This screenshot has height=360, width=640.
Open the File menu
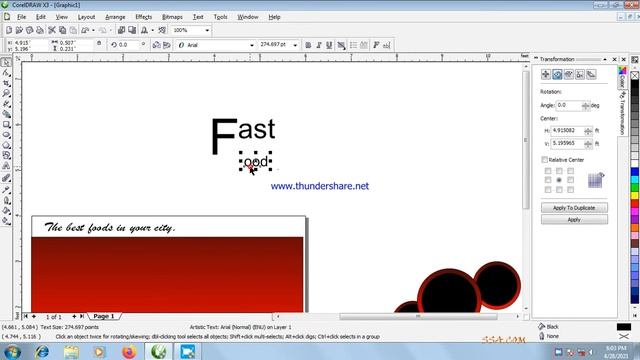point(22,17)
